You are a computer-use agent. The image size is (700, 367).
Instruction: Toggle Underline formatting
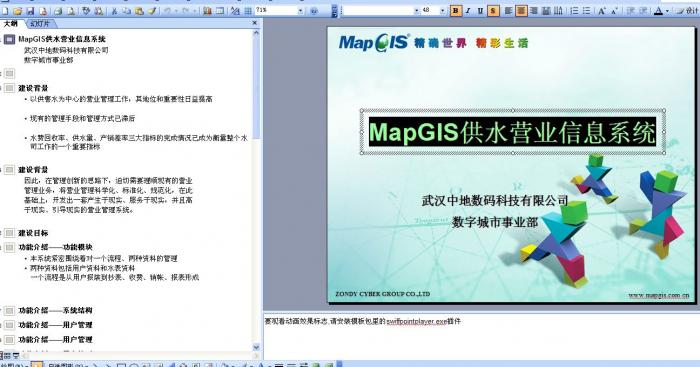(x=480, y=11)
